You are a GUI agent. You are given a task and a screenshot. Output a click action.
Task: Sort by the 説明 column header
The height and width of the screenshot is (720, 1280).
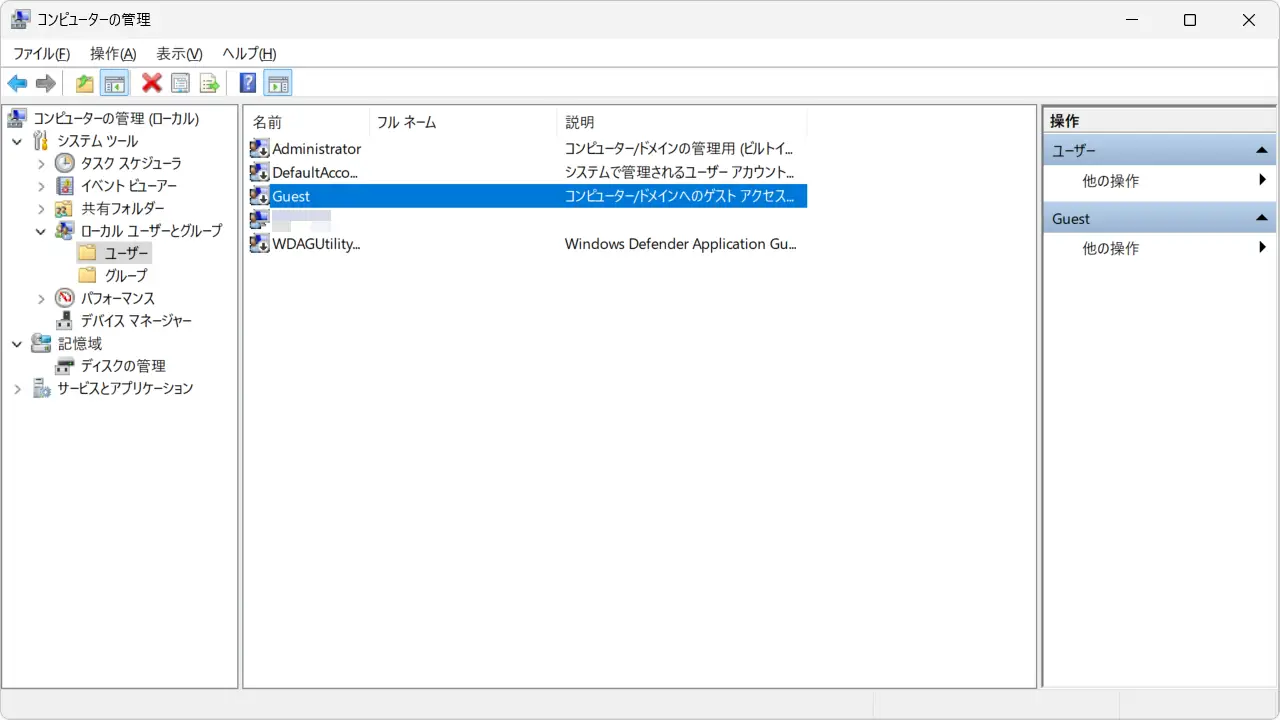pyautogui.click(x=682, y=122)
